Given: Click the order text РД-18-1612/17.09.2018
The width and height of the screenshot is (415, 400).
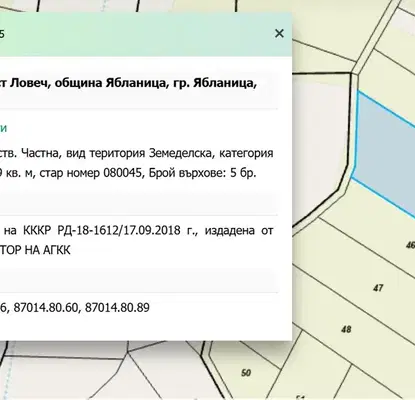Looking at the screenshot, I should point(119,230).
